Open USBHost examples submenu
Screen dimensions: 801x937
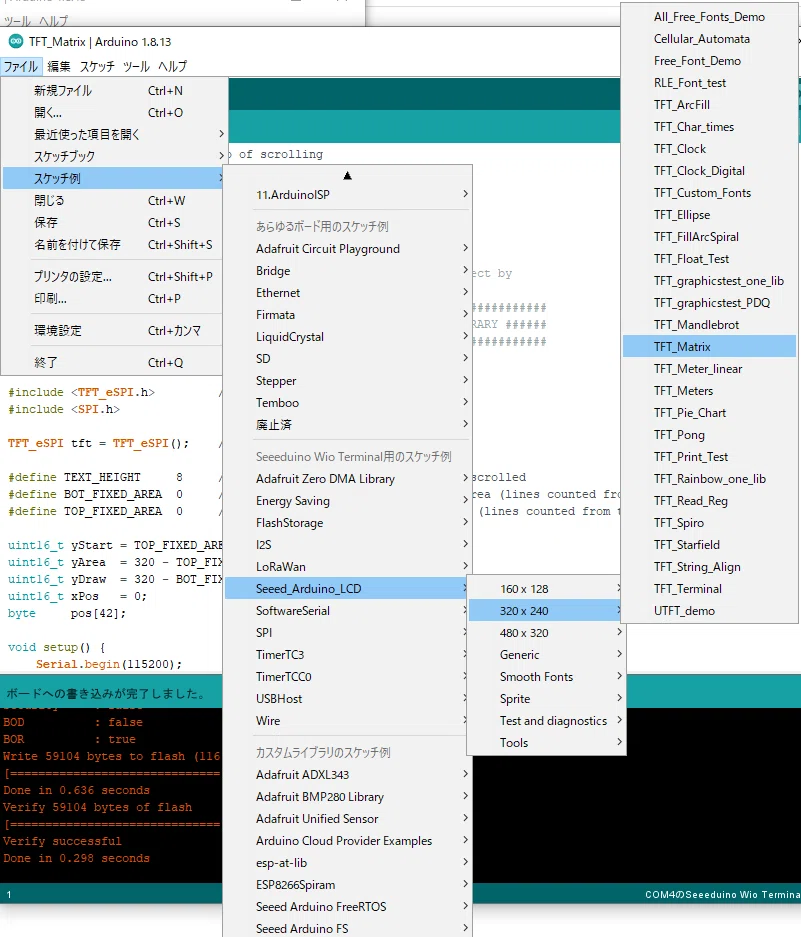348,699
